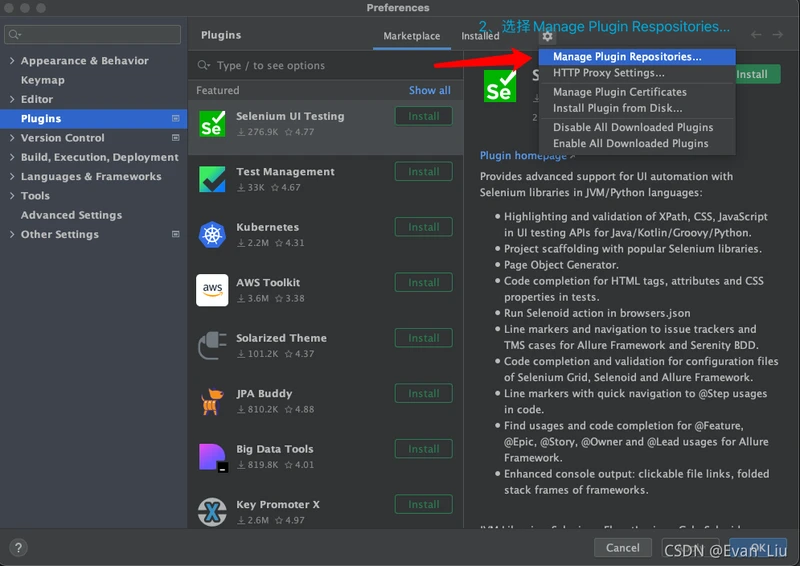Select the AWS Toolkit plugin name
This screenshot has width=800, height=566.
pos(268,282)
